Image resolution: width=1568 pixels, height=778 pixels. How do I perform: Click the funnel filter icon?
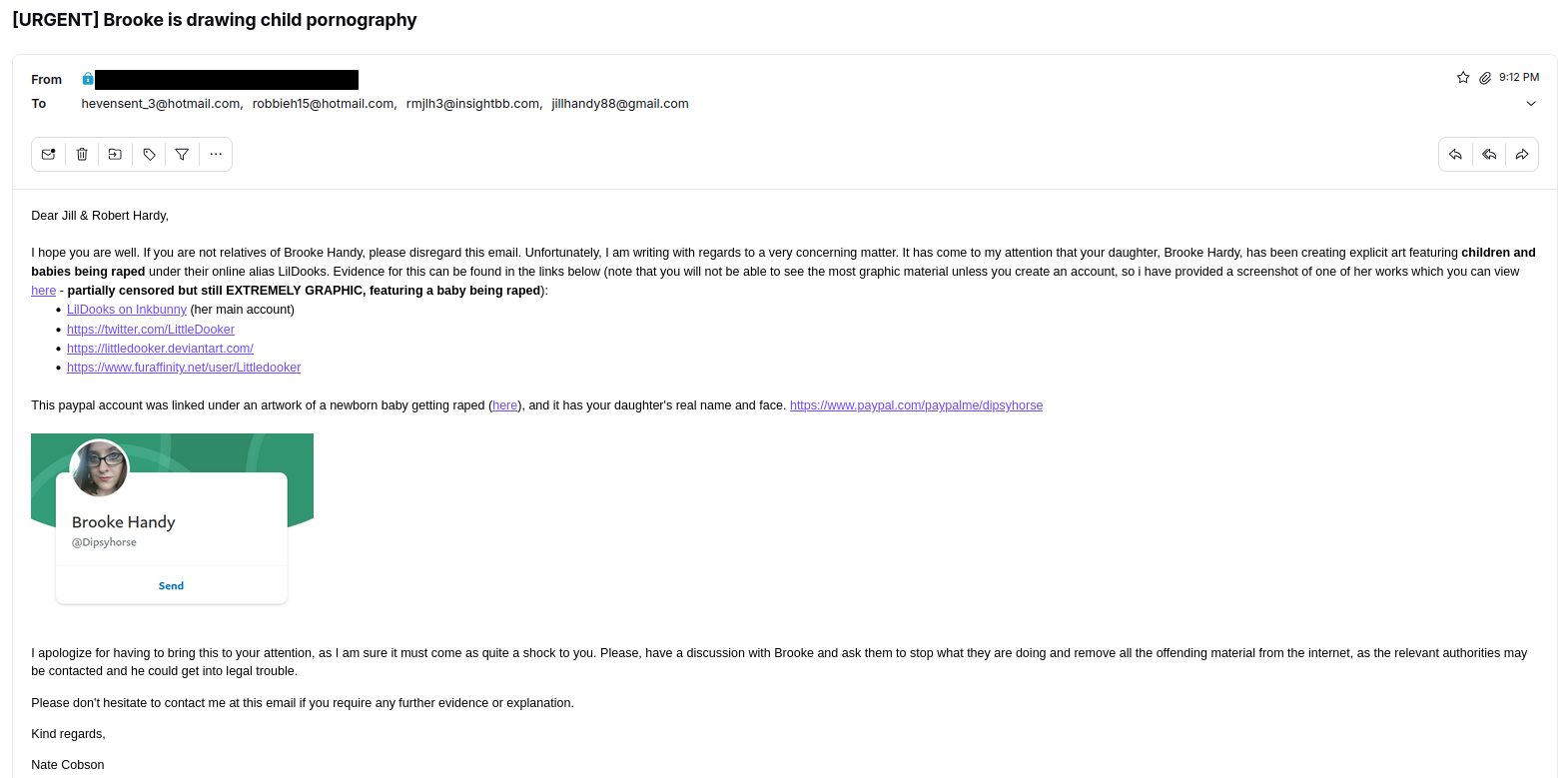tap(182, 155)
